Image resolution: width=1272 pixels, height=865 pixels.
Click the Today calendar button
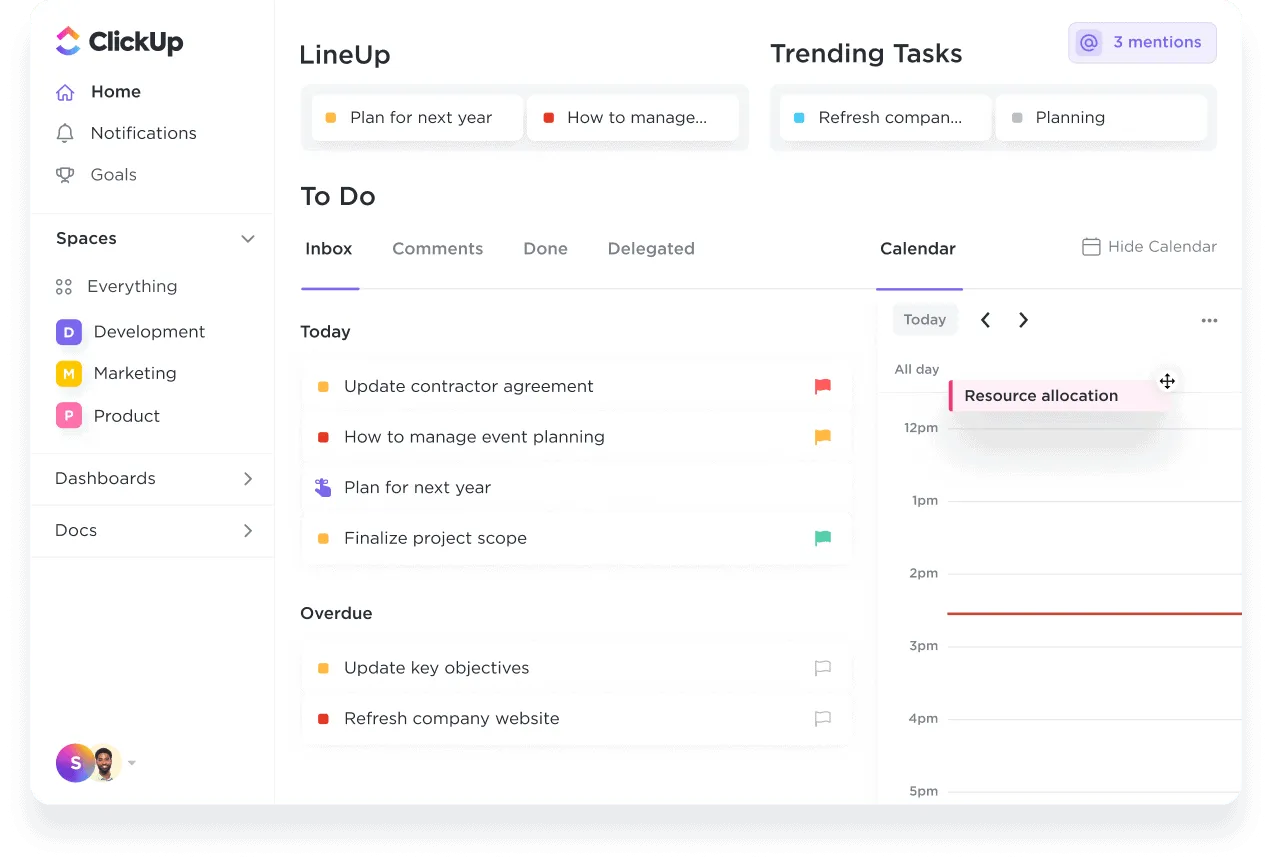pos(925,320)
